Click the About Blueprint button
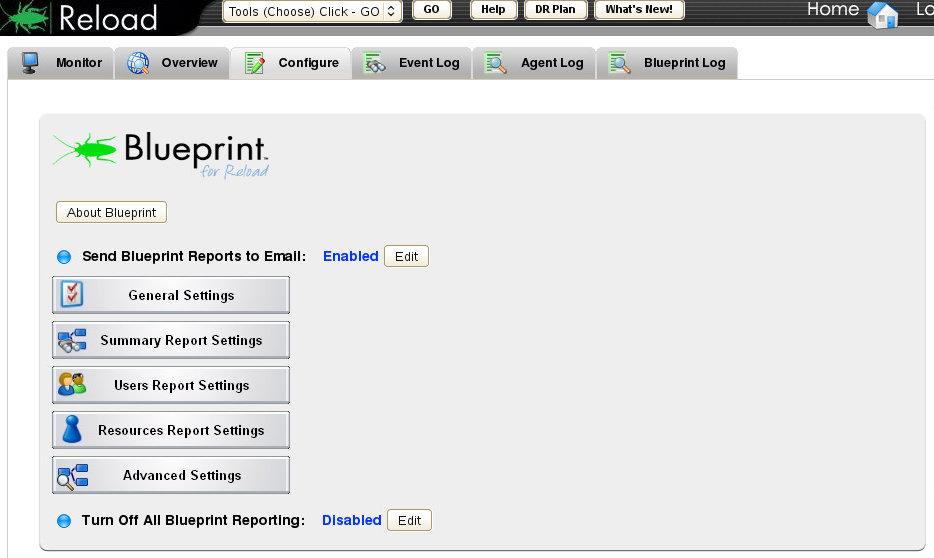934x558 pixels. click(x=111, y=213)
